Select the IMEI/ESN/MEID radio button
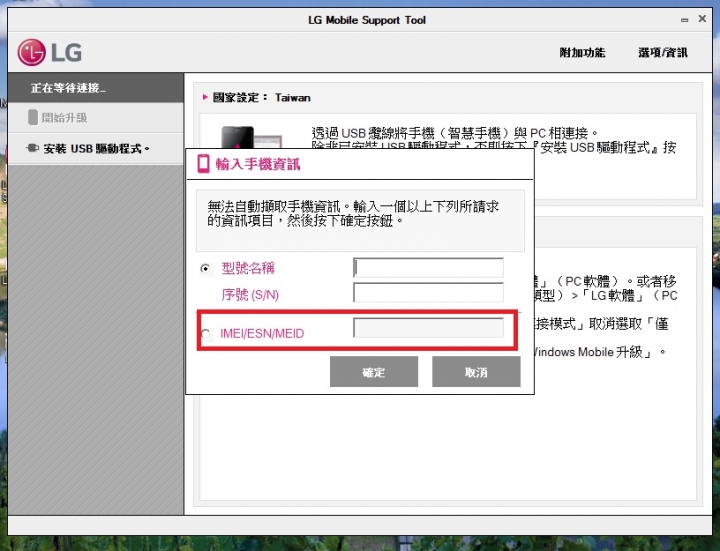Viewport: 720px width, 551px height. tap(205, 334)
